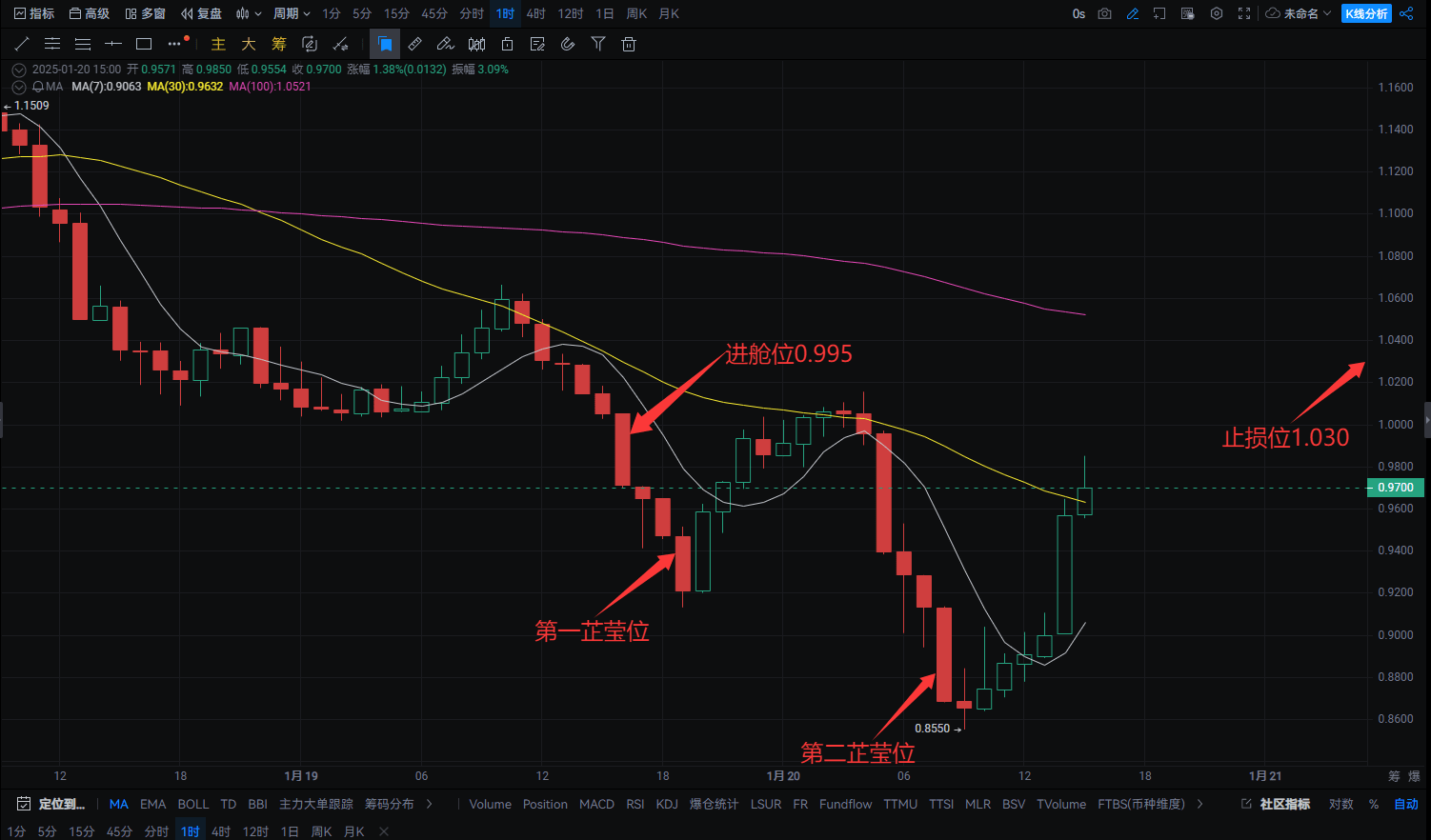Switch to 15分 timeframe in top bar
This screenshot has width=1431, height=840.
point(396,13)
